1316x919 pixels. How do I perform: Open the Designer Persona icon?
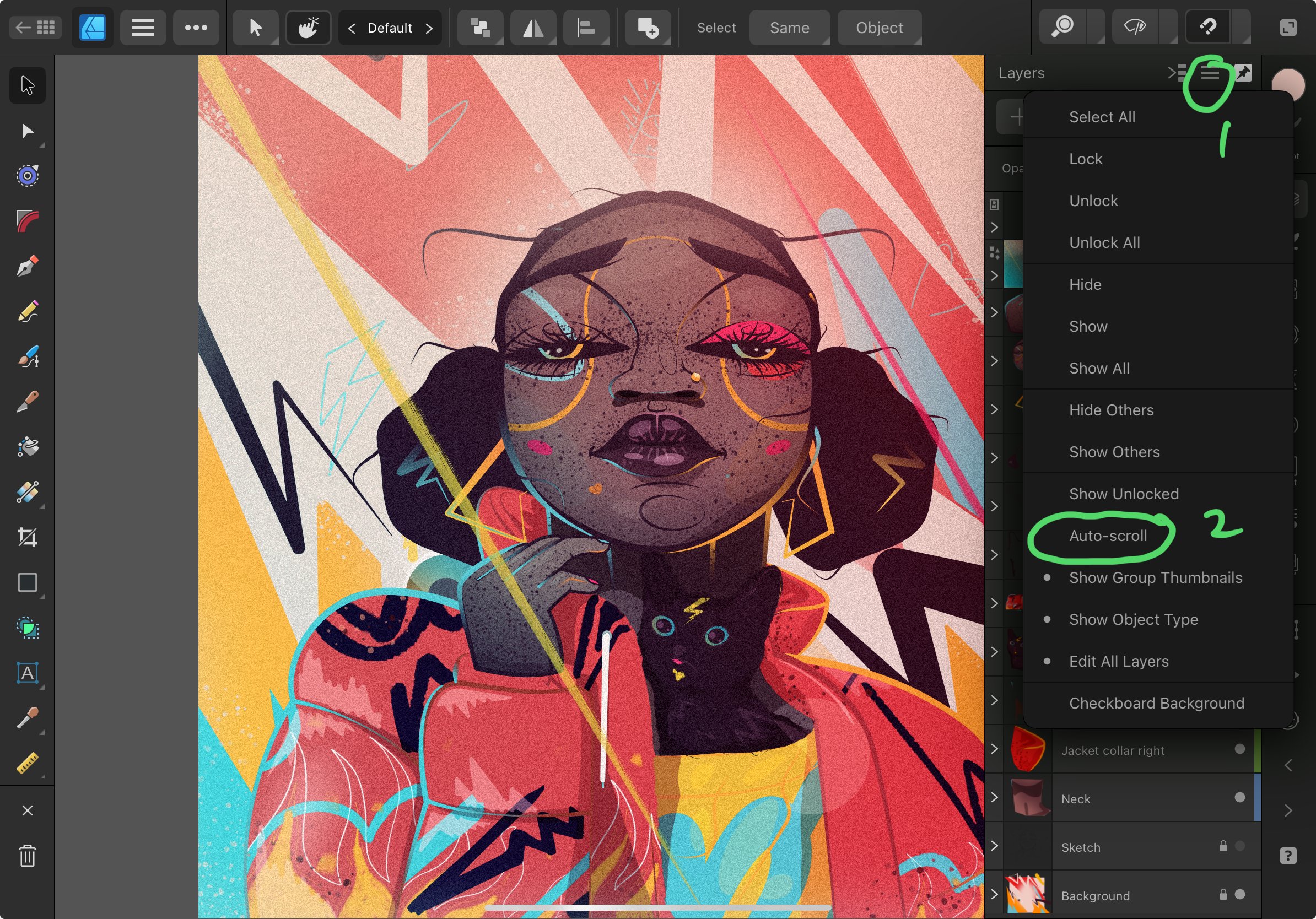[92, 28]
